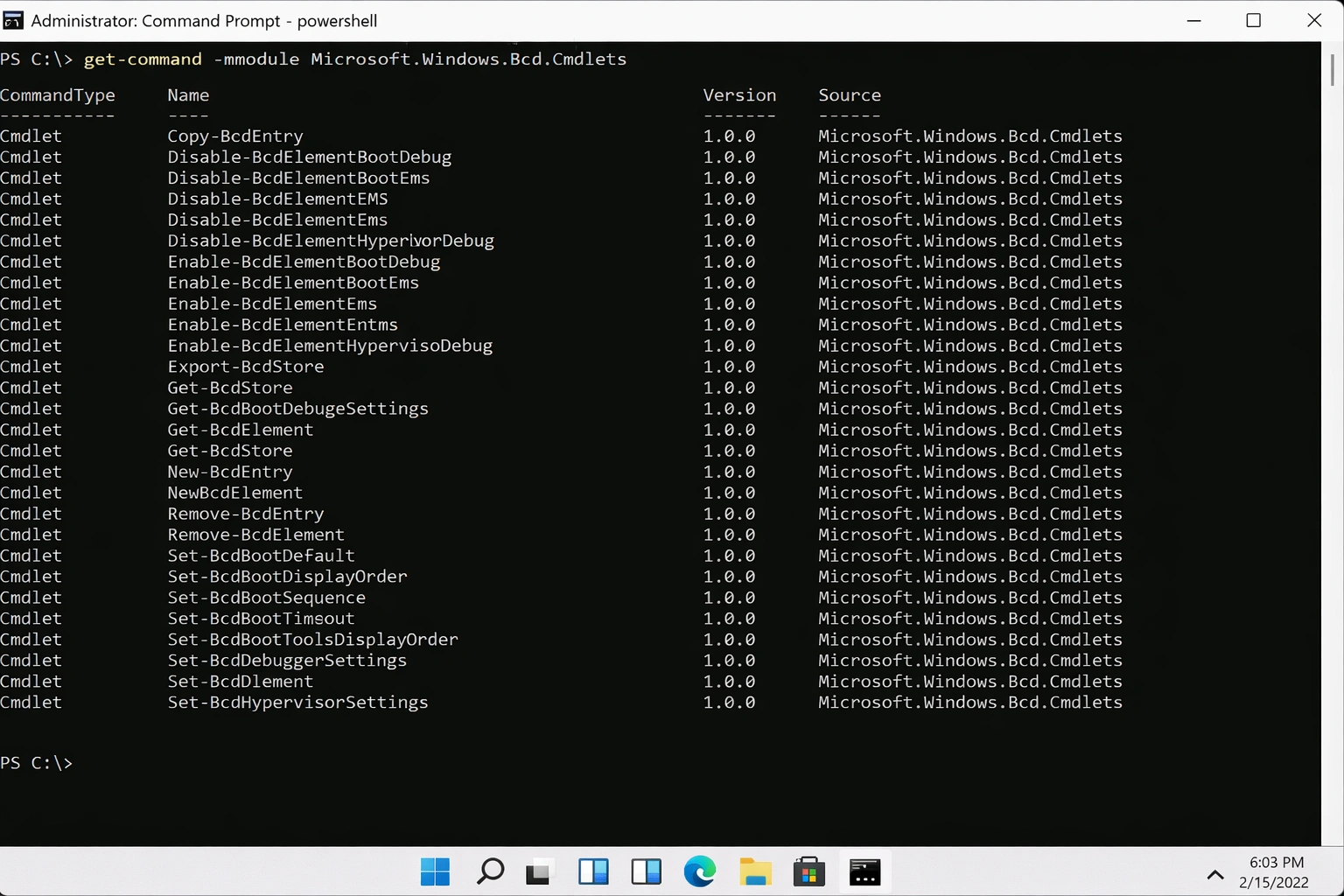Click the Export-BcdStore cmdlet entry
This screenshot has height=896, width=1344.
click(x=246, y=366)
